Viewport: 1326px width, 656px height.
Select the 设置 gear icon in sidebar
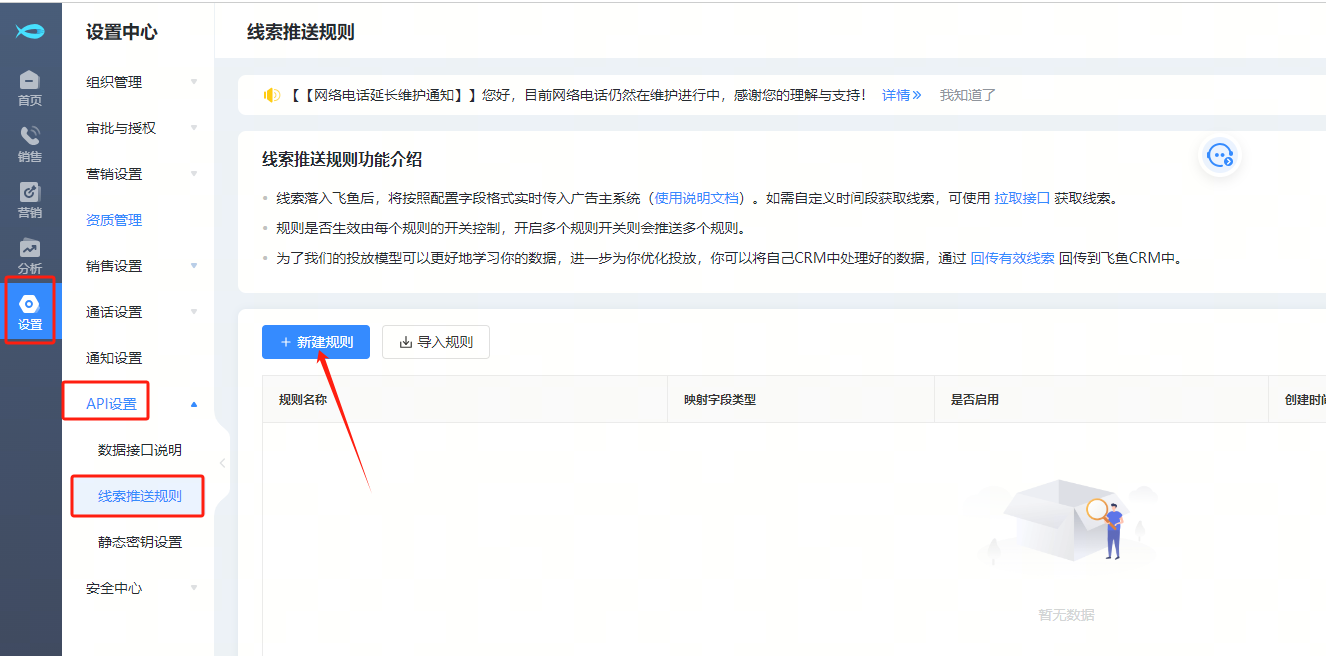[x=30, y=312]
